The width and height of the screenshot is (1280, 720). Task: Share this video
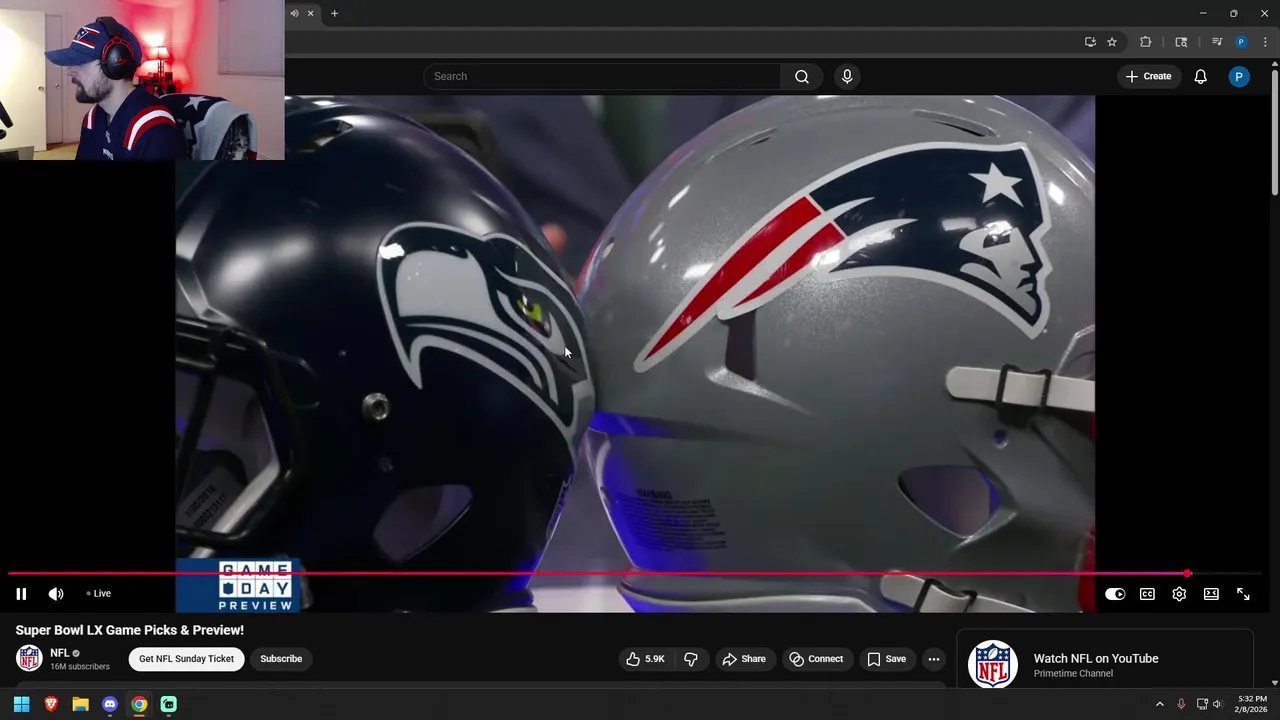[x=744, y=659]
